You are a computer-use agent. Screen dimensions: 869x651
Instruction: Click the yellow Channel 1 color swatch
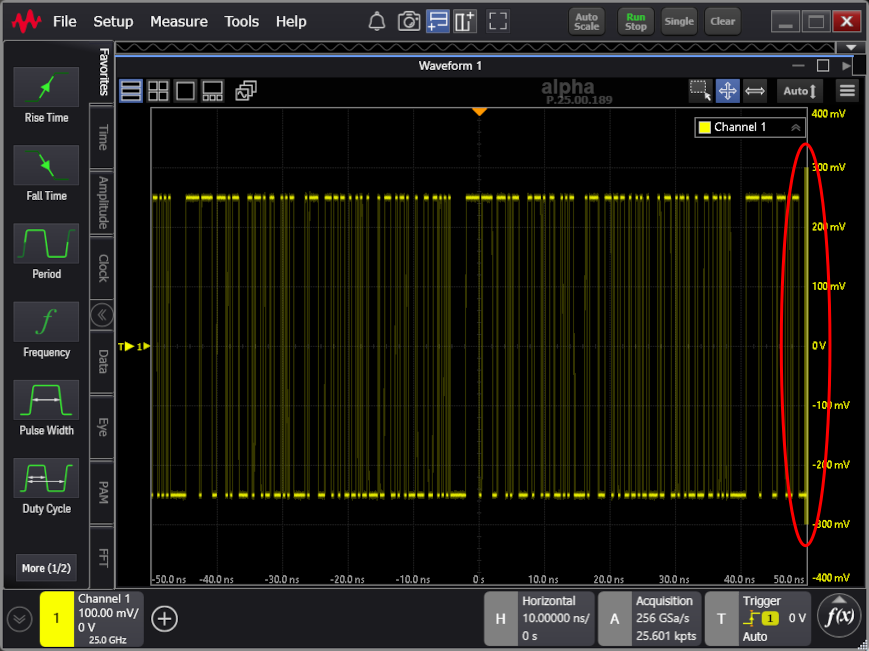(x=704, y=128)
